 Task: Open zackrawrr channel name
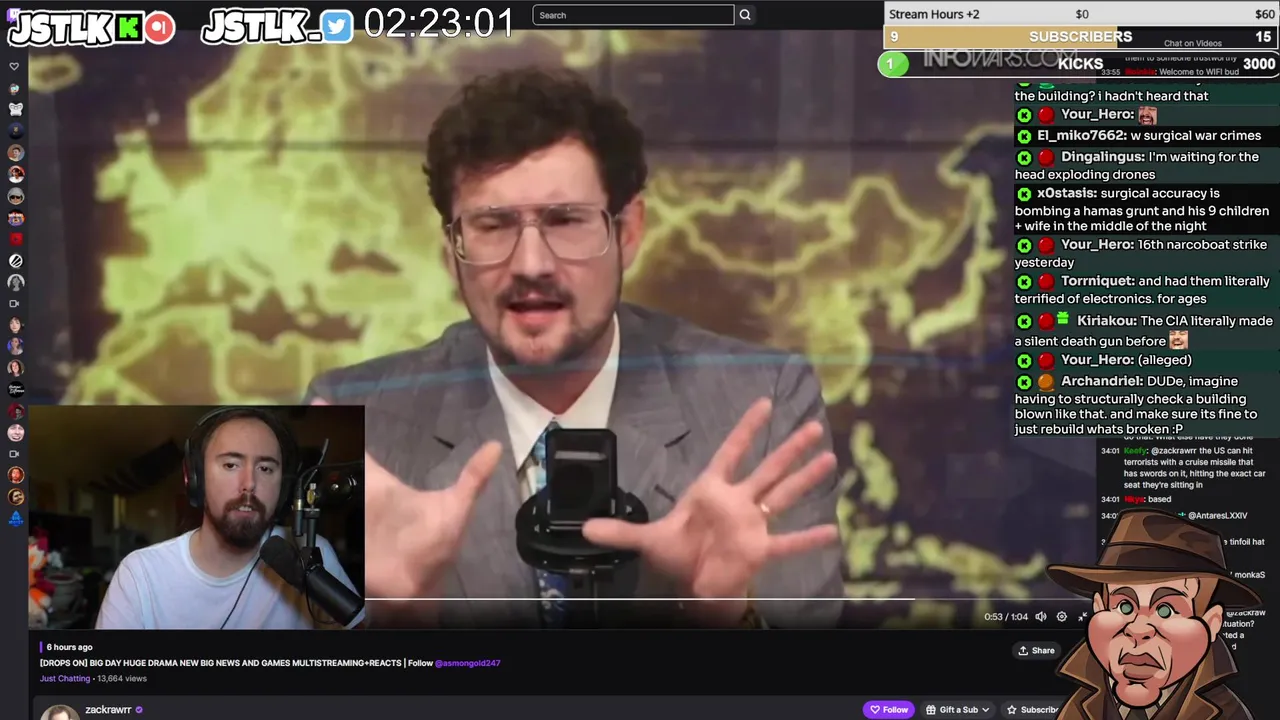click(108, 710)
